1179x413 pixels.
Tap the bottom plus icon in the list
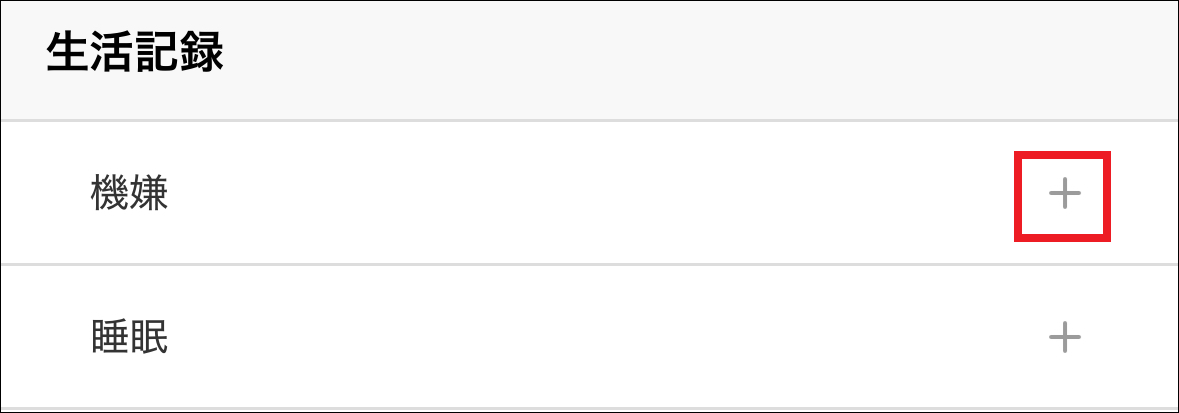pos(1064,337)
